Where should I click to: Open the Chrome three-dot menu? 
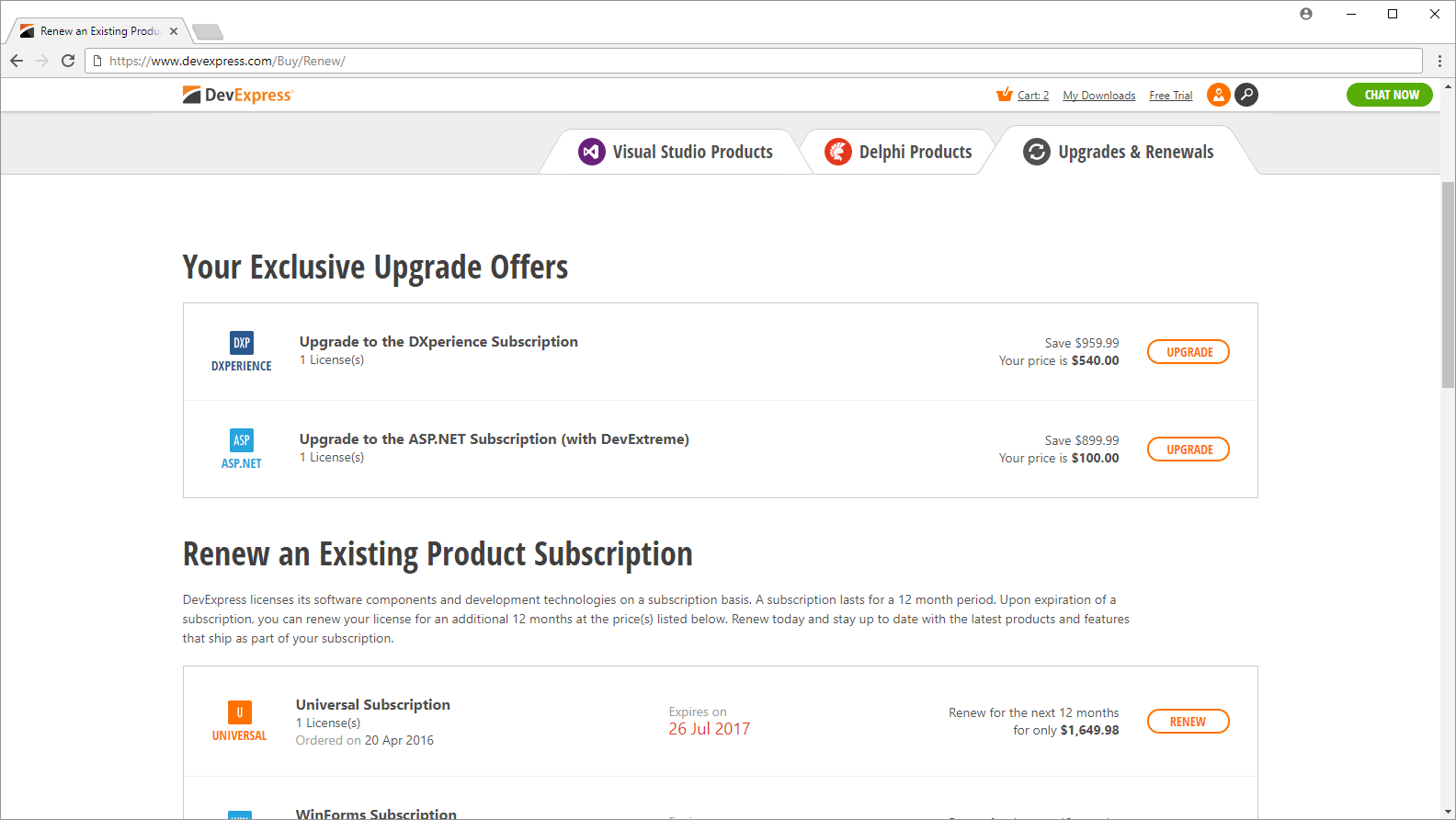coord(1439,61)
